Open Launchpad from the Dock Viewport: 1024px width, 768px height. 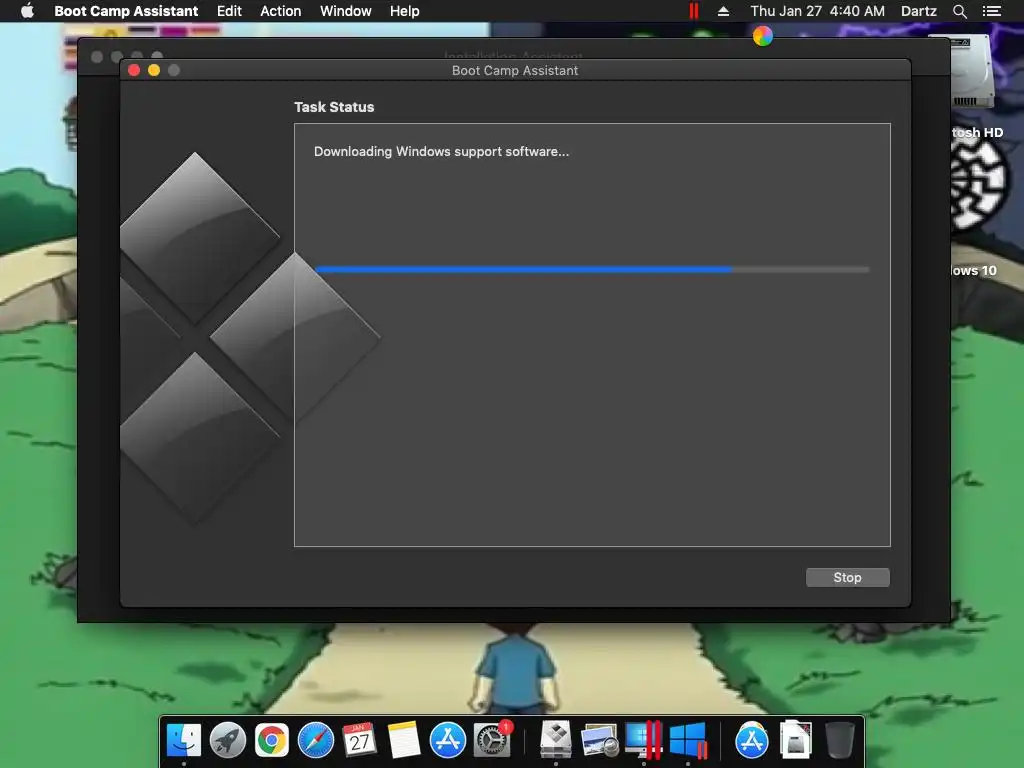click(x=228, y=740)
